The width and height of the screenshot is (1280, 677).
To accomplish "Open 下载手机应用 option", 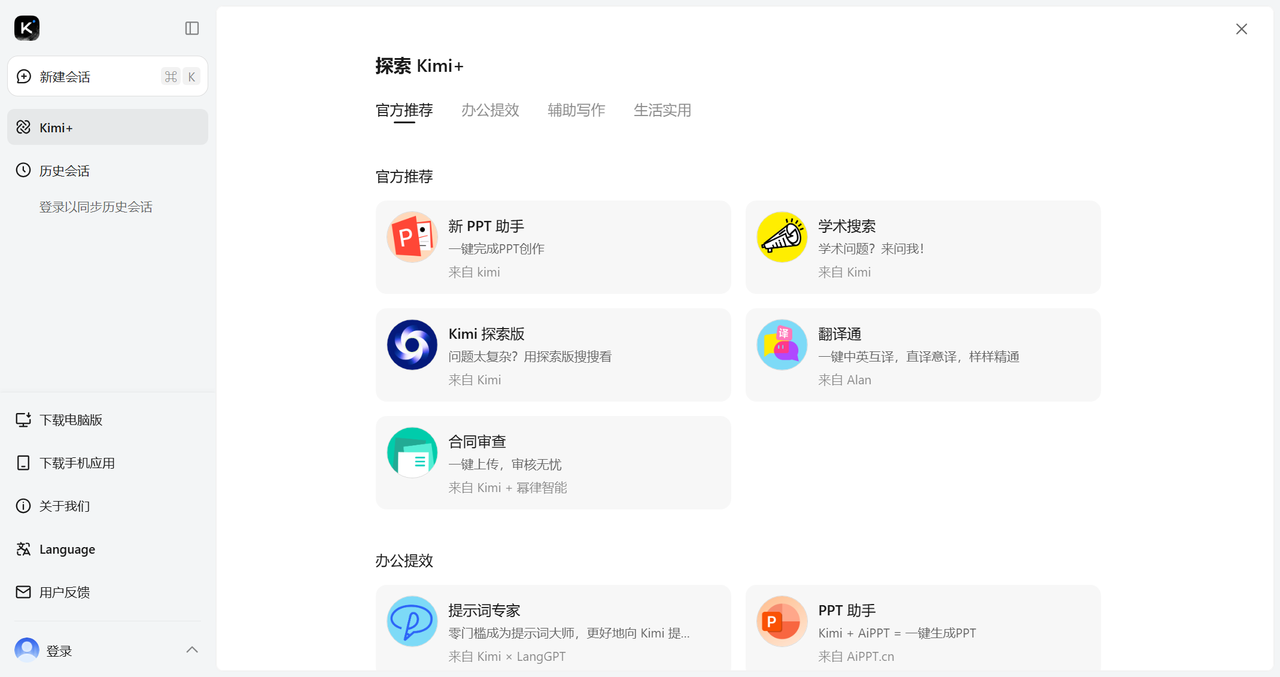I will tap(108, 463).
